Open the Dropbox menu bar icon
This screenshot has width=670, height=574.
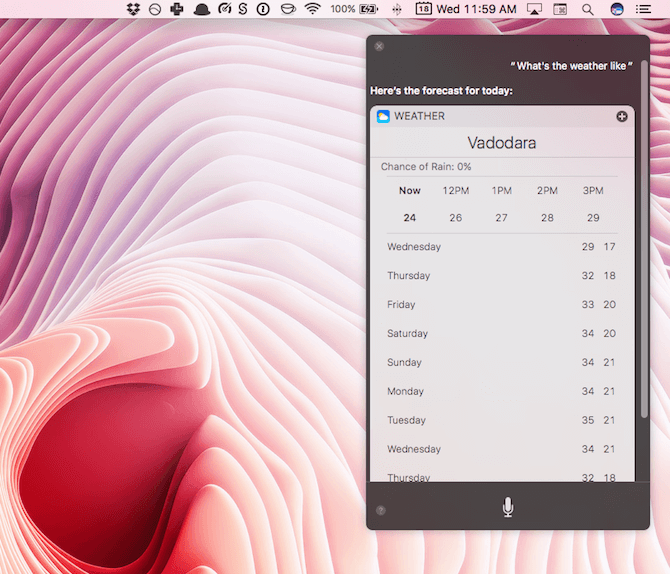(x=134, y=9)
